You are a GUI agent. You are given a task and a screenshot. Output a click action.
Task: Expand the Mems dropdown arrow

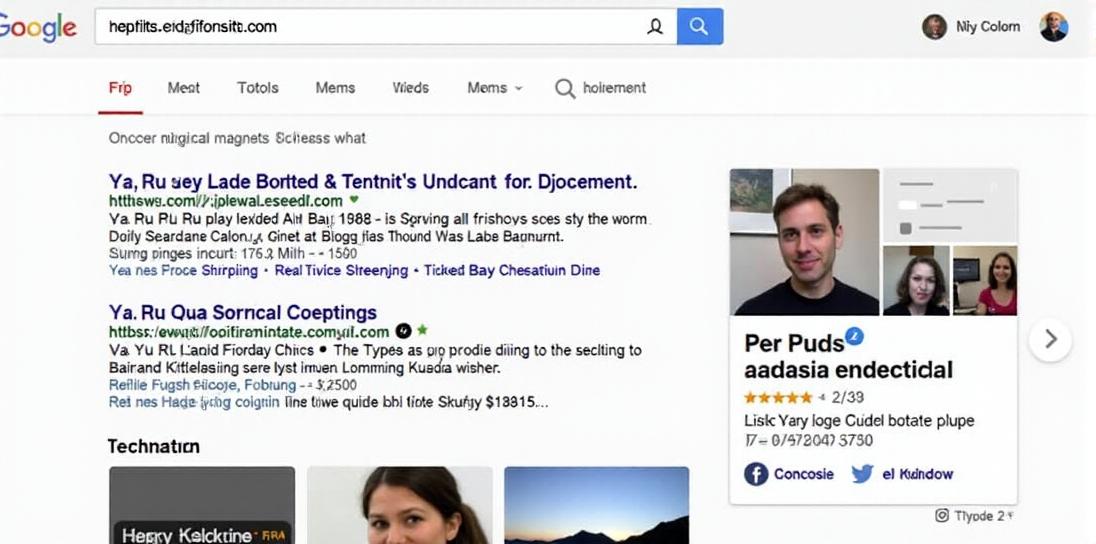(x=519, y=89)
